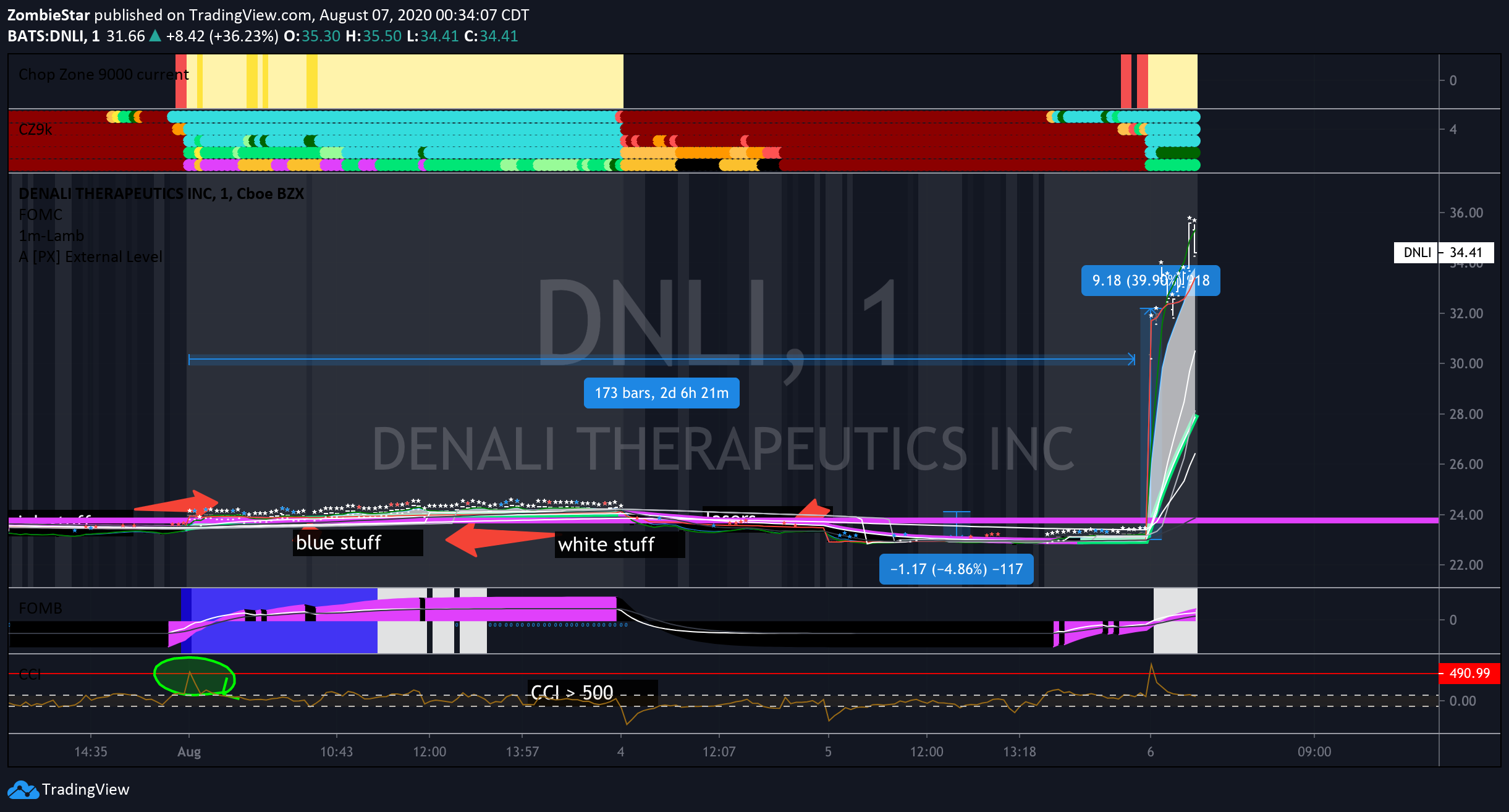
Task: Click the DNLI 34.41 price tag
Action: point(1444,253)
